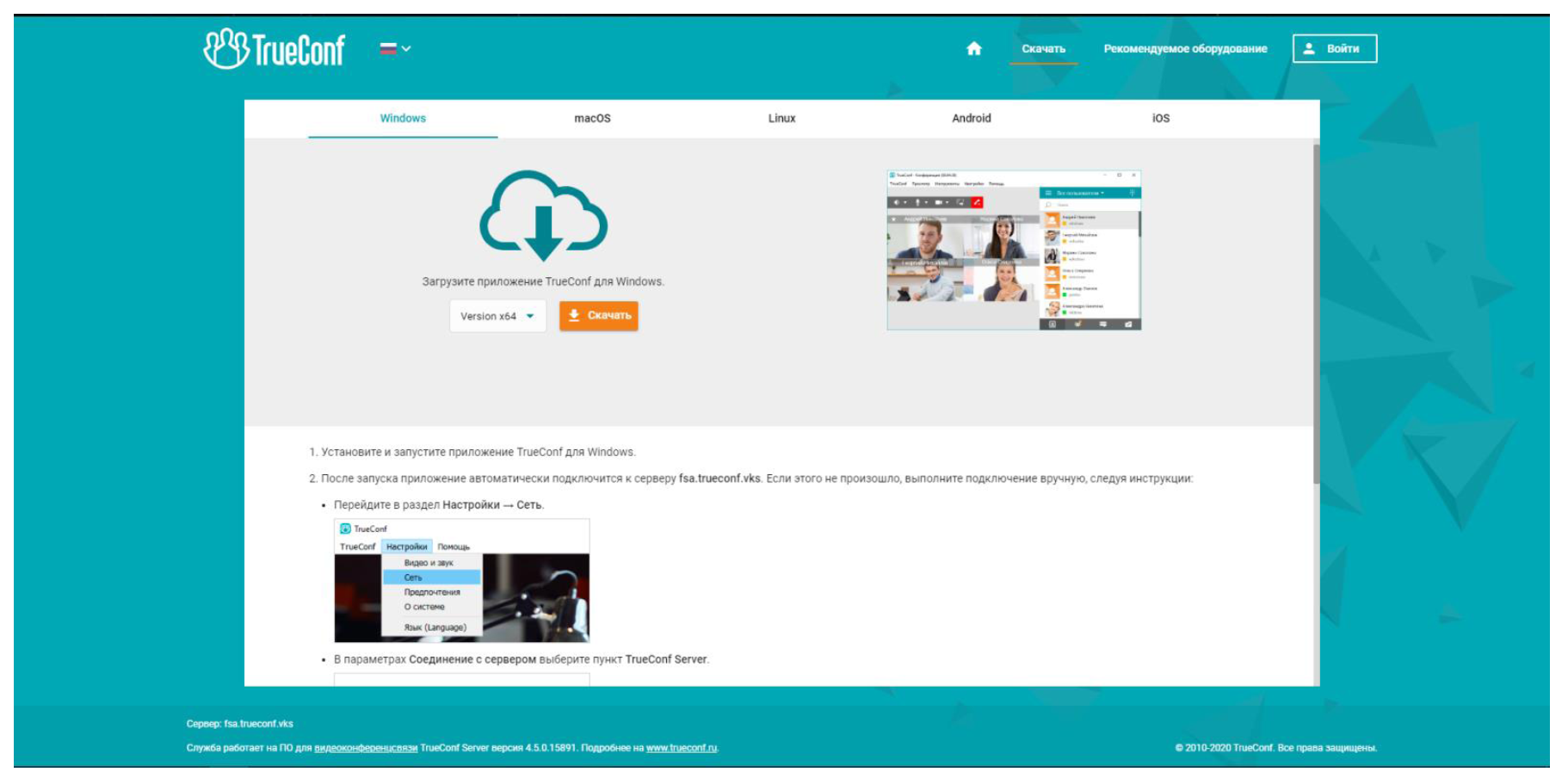Open the language flag selector
The width and height of the screenshot is (1568, 772).
395,49
